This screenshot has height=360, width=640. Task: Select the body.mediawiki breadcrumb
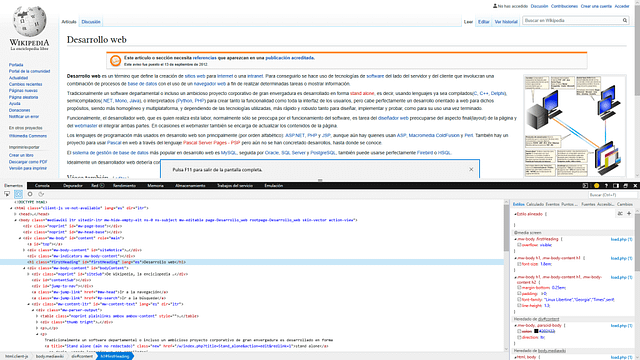click(x=49, y=356)
